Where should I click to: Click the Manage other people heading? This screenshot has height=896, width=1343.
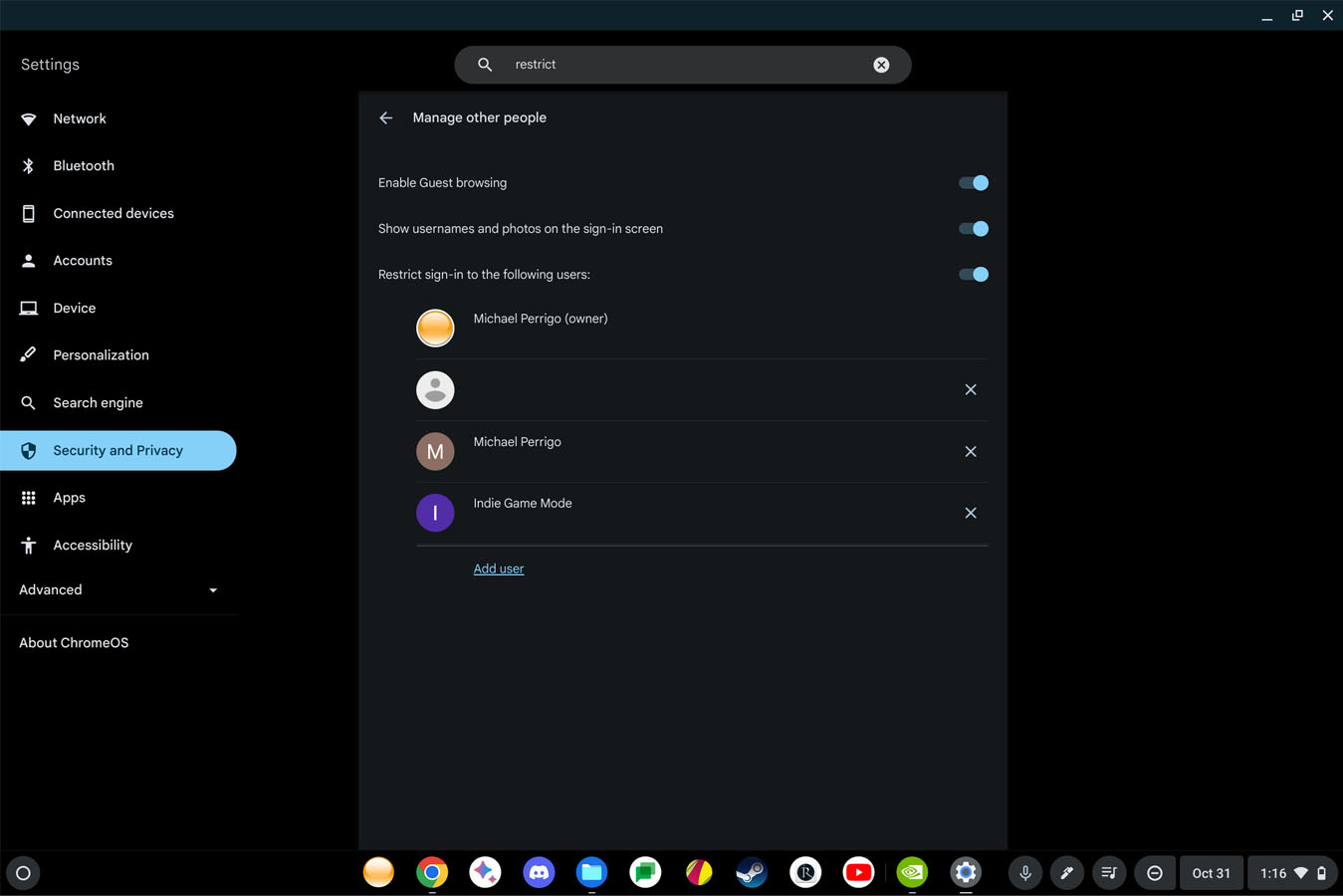point(480,117)
